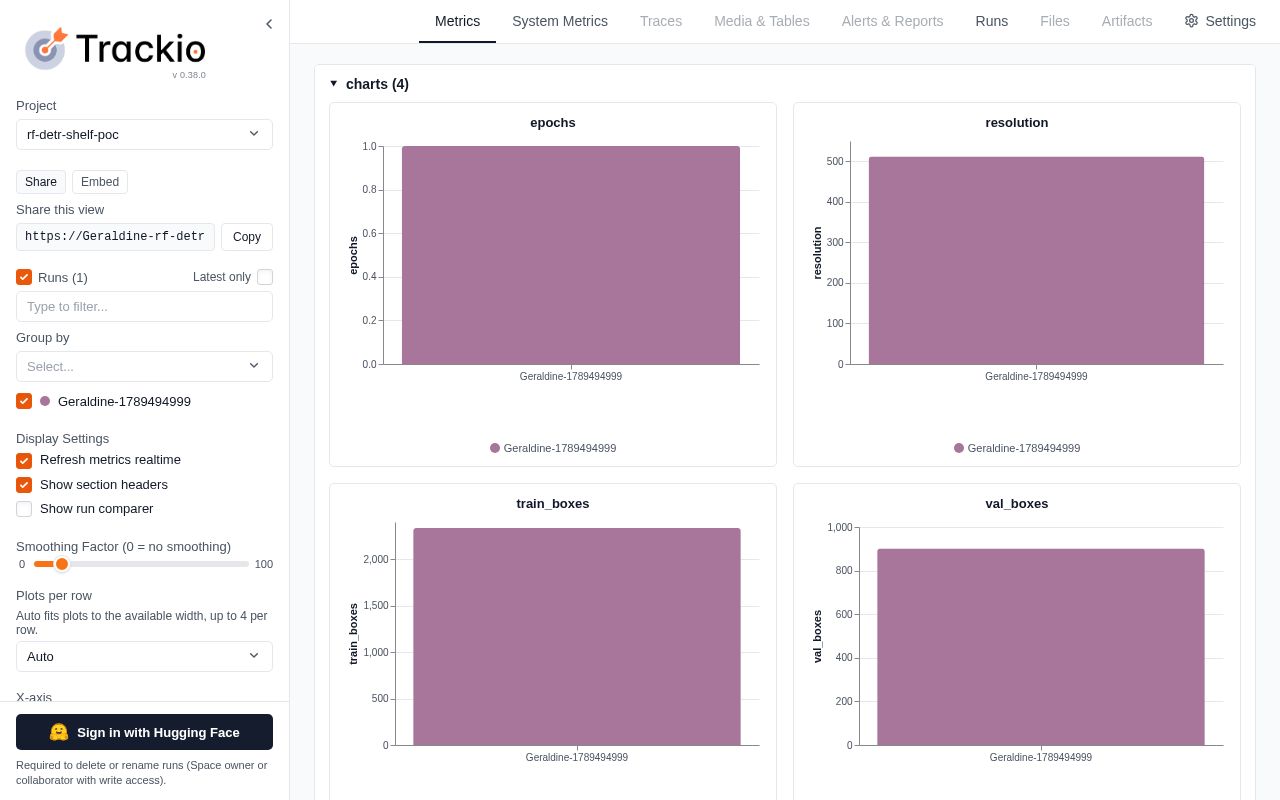1280x800 pixels.
Task: Uncheck Show section headers
Action: (24, 485)
